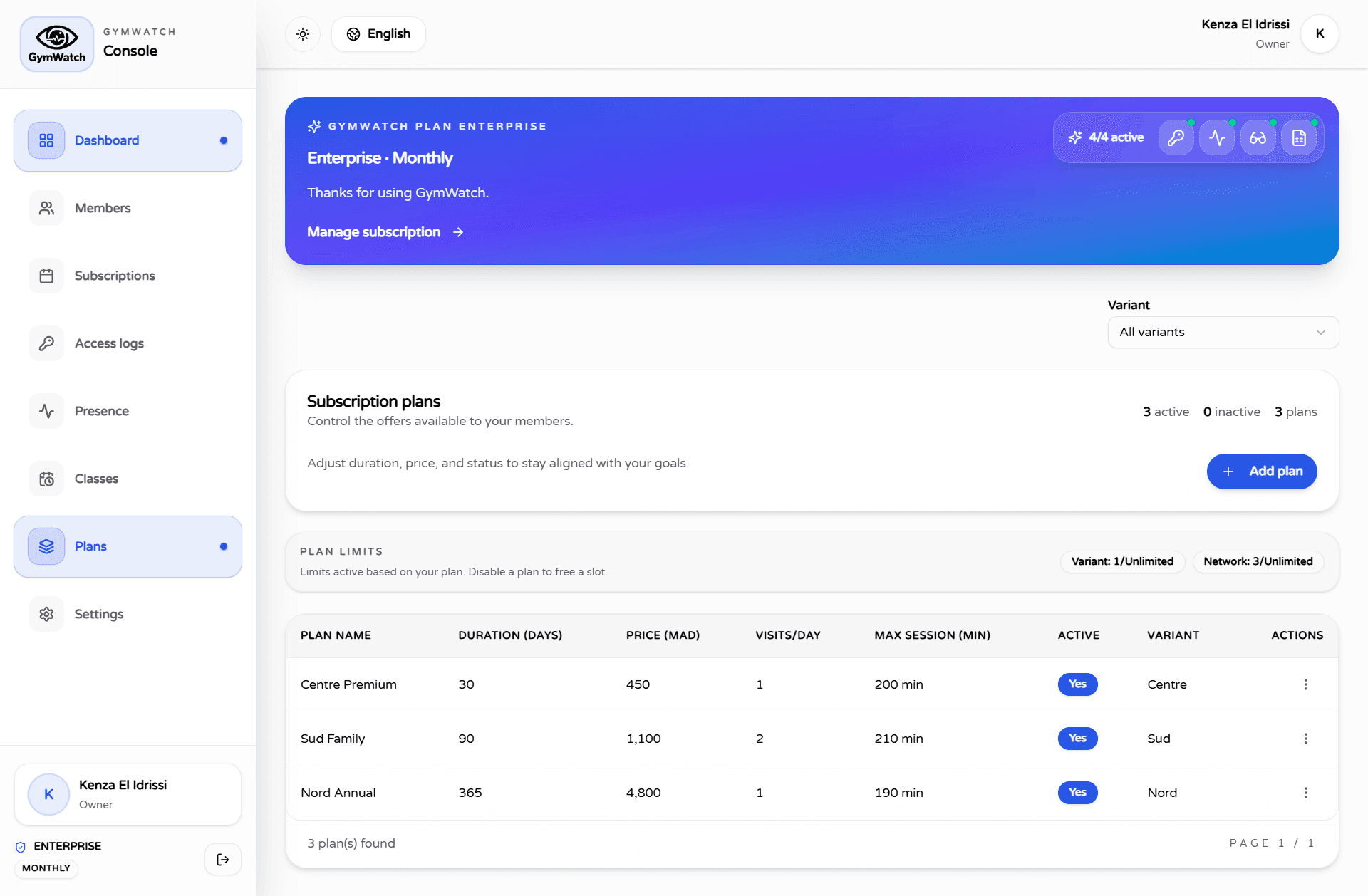Open Settings via the gear icon

46,613
